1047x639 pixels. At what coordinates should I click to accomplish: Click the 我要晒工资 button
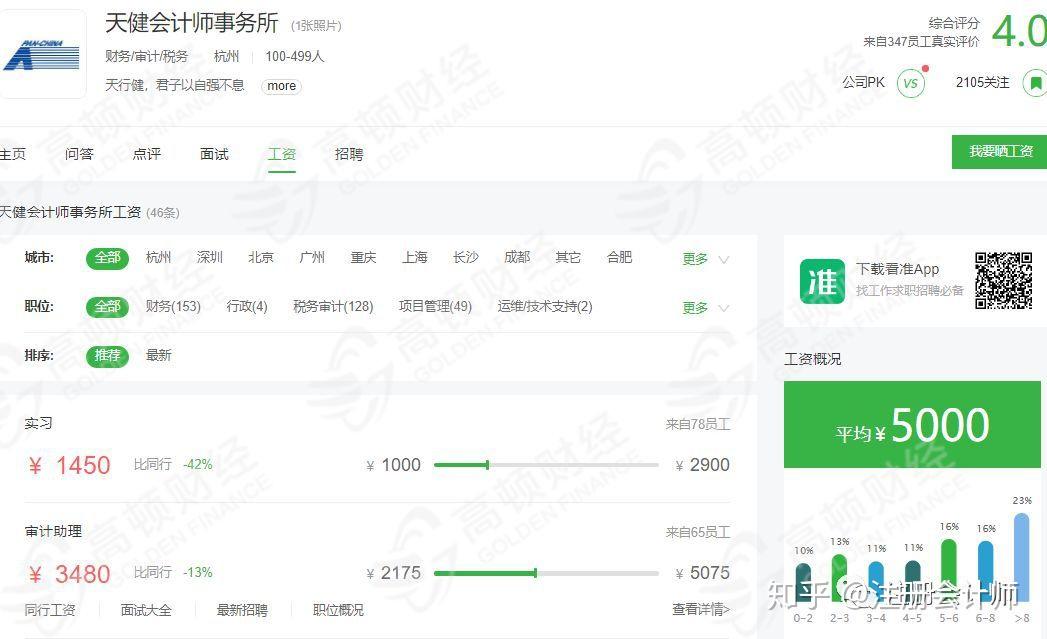click(x=1000, y=152)
